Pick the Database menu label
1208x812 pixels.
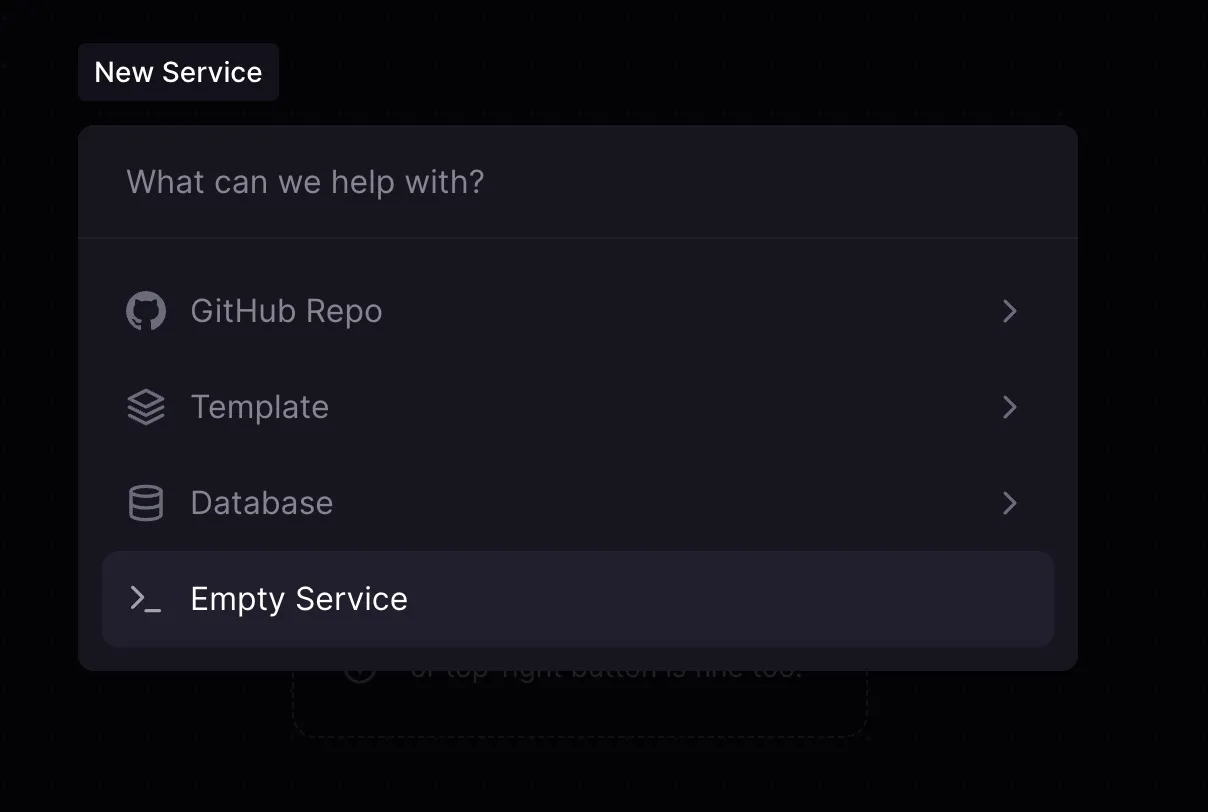(x=261, y=503)
